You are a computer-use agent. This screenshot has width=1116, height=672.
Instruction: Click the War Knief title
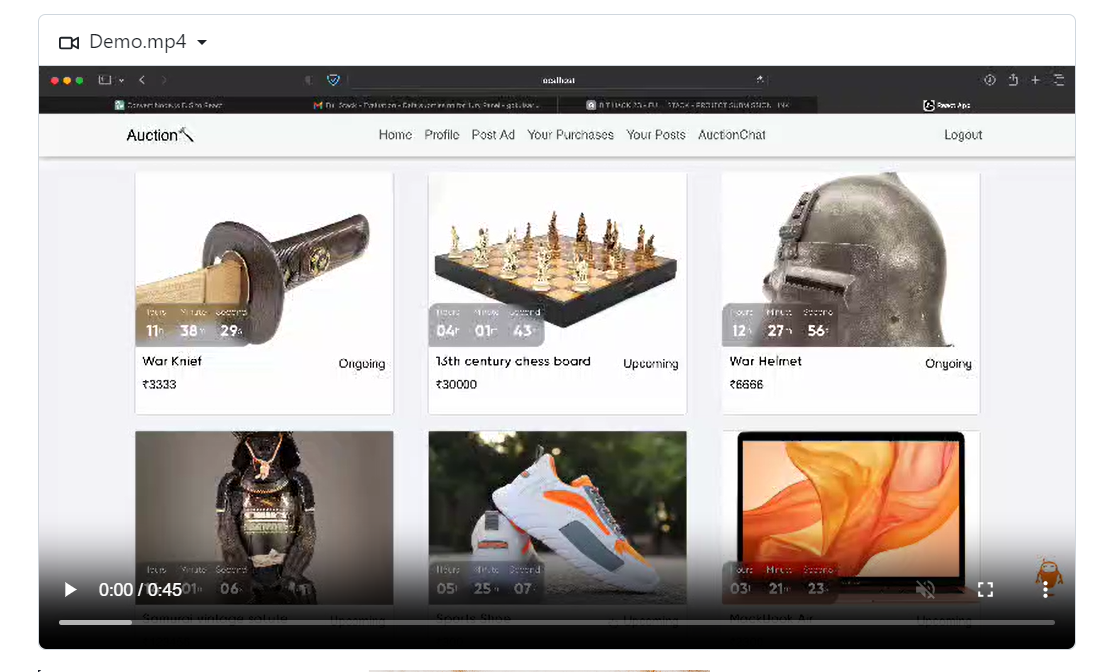pos(172,361)
